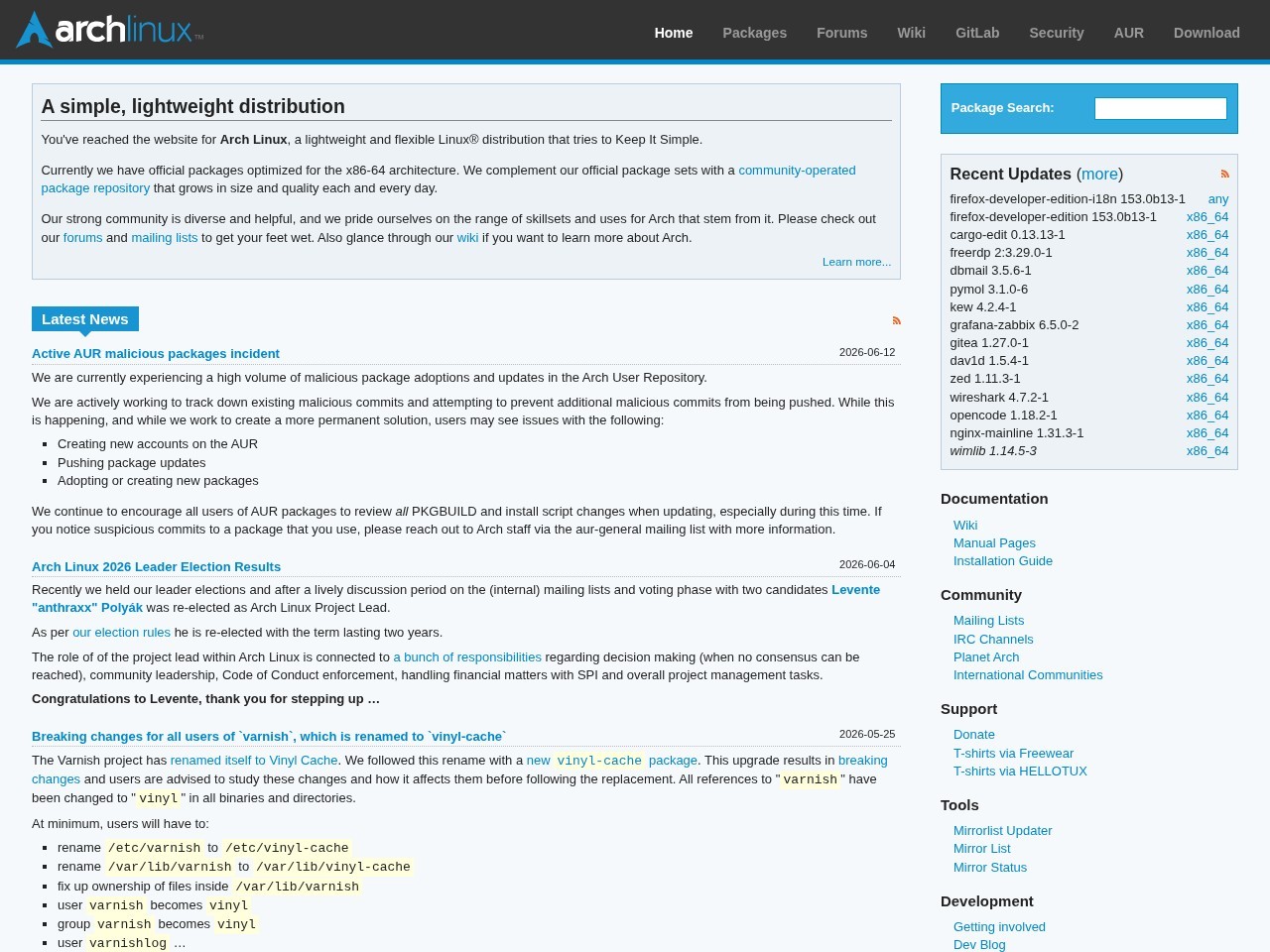Select the 2026-06-12 news date text
This screenshot has width=1270, height=952.
[x=867, y=352]
